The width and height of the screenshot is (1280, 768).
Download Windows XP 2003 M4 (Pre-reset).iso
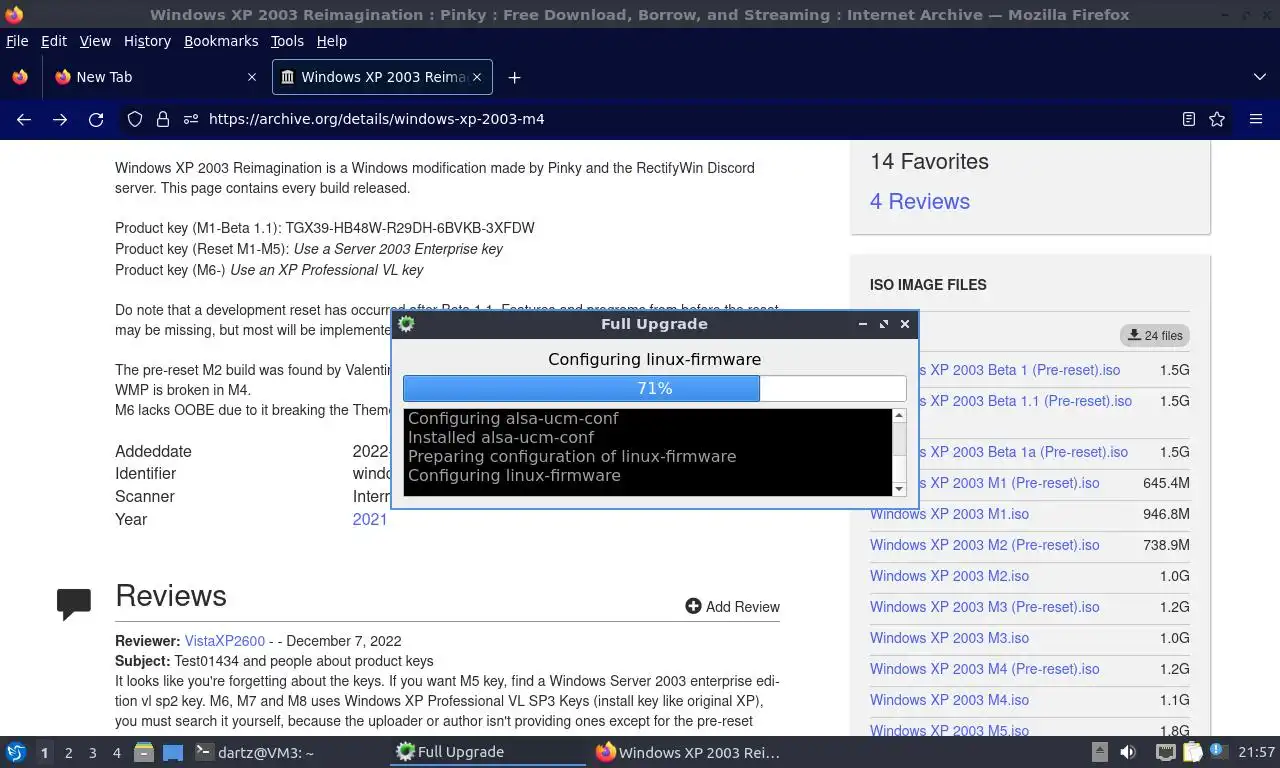(984, 669)
